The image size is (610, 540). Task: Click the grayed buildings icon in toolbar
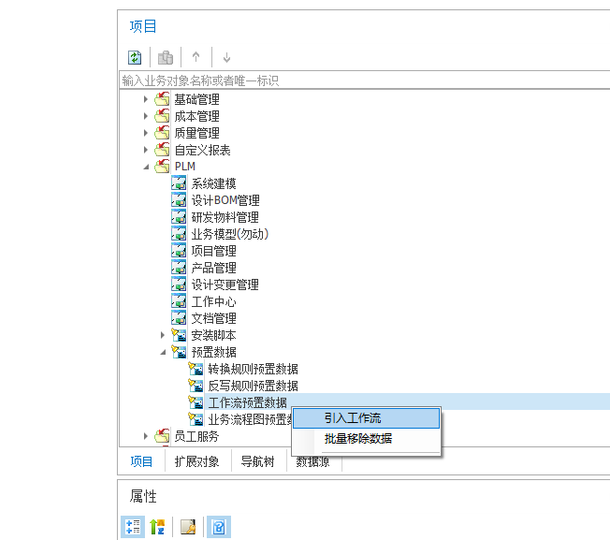165,58
